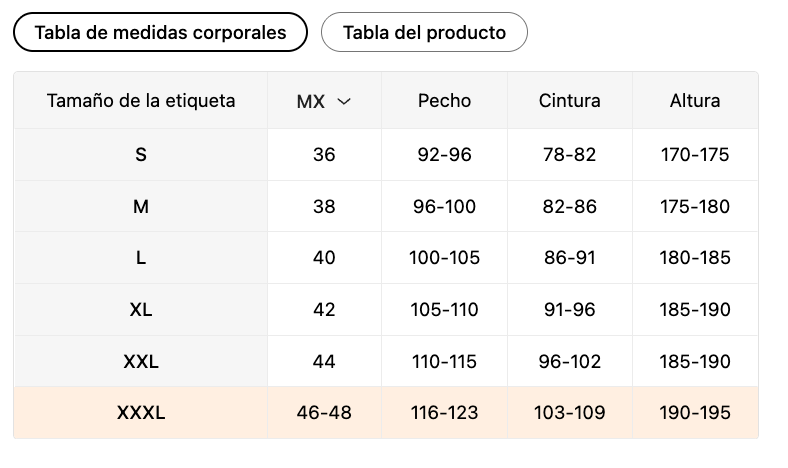Click the 170-175 height cell

(695, 154)
